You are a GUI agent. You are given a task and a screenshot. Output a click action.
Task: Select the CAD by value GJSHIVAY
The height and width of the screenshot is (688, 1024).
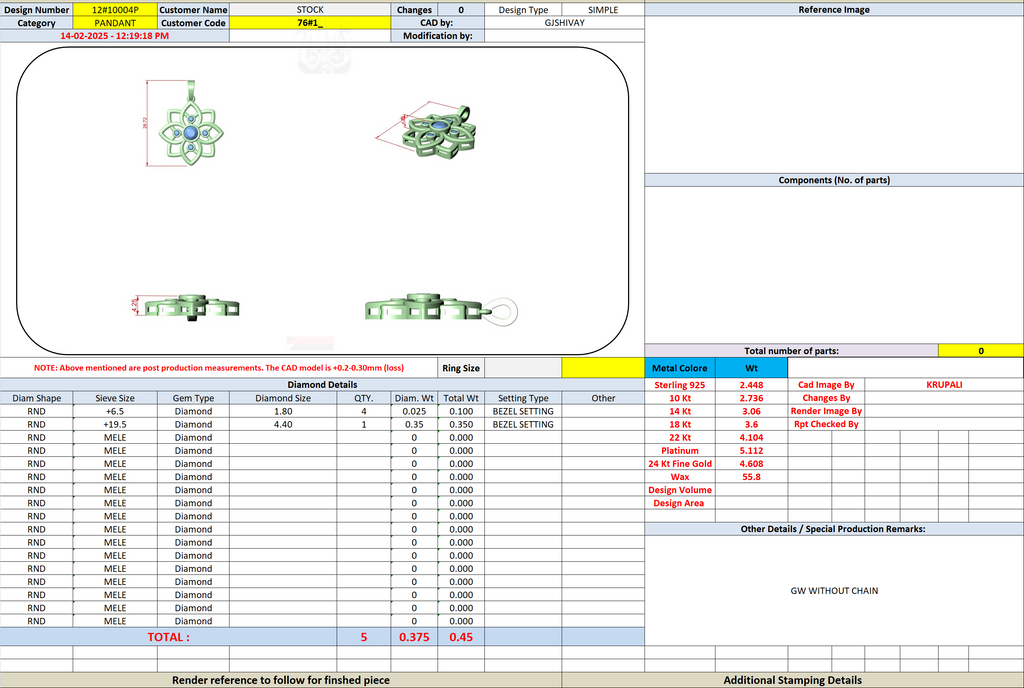pyautogui.click(x=564, y=23)
